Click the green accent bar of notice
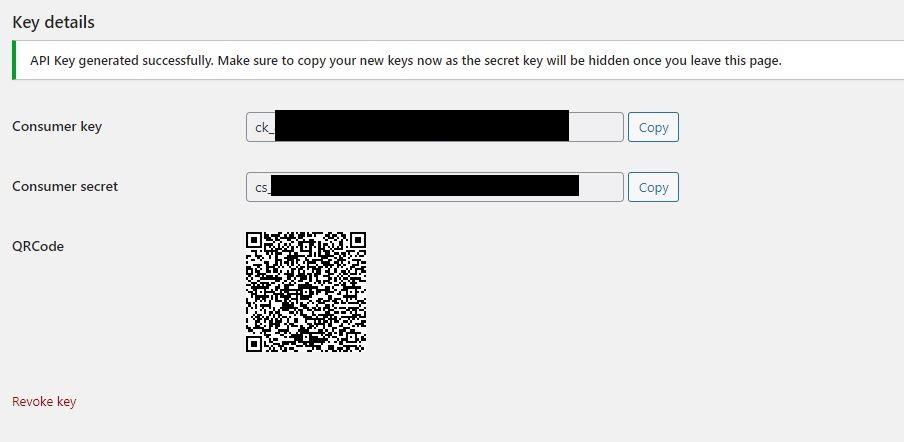 [14, 61]
